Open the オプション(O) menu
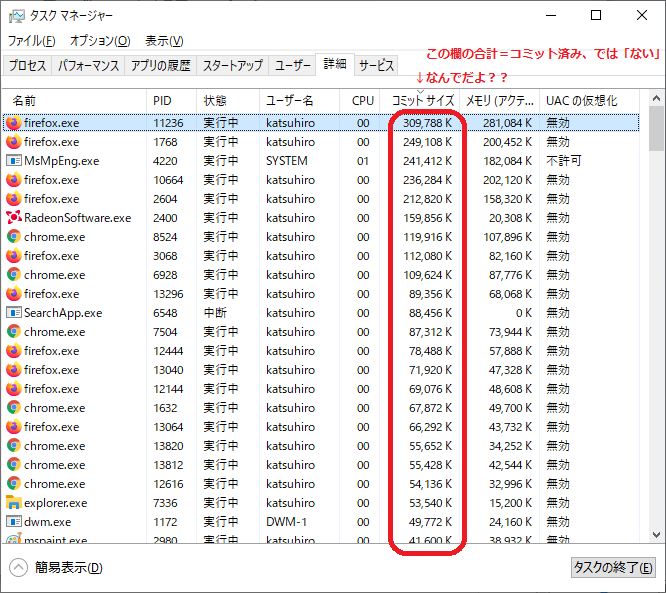The image size is (666, 593). [100, 41]
